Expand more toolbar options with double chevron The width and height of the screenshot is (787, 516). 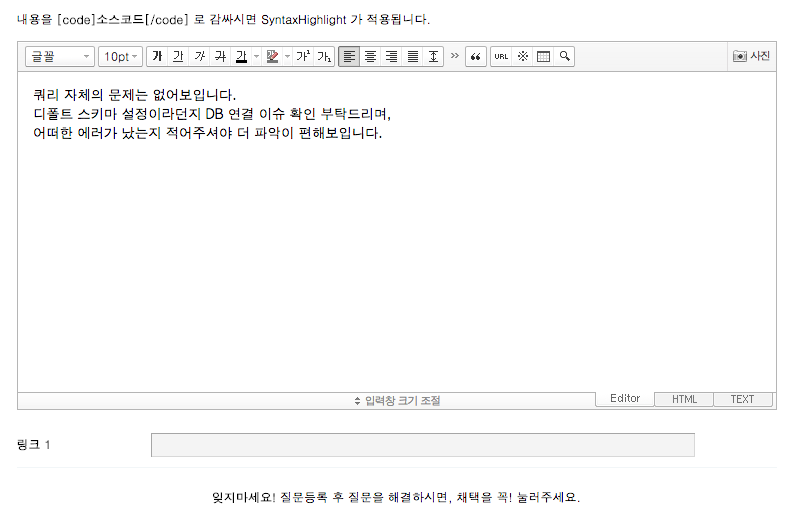coord(455,56)
